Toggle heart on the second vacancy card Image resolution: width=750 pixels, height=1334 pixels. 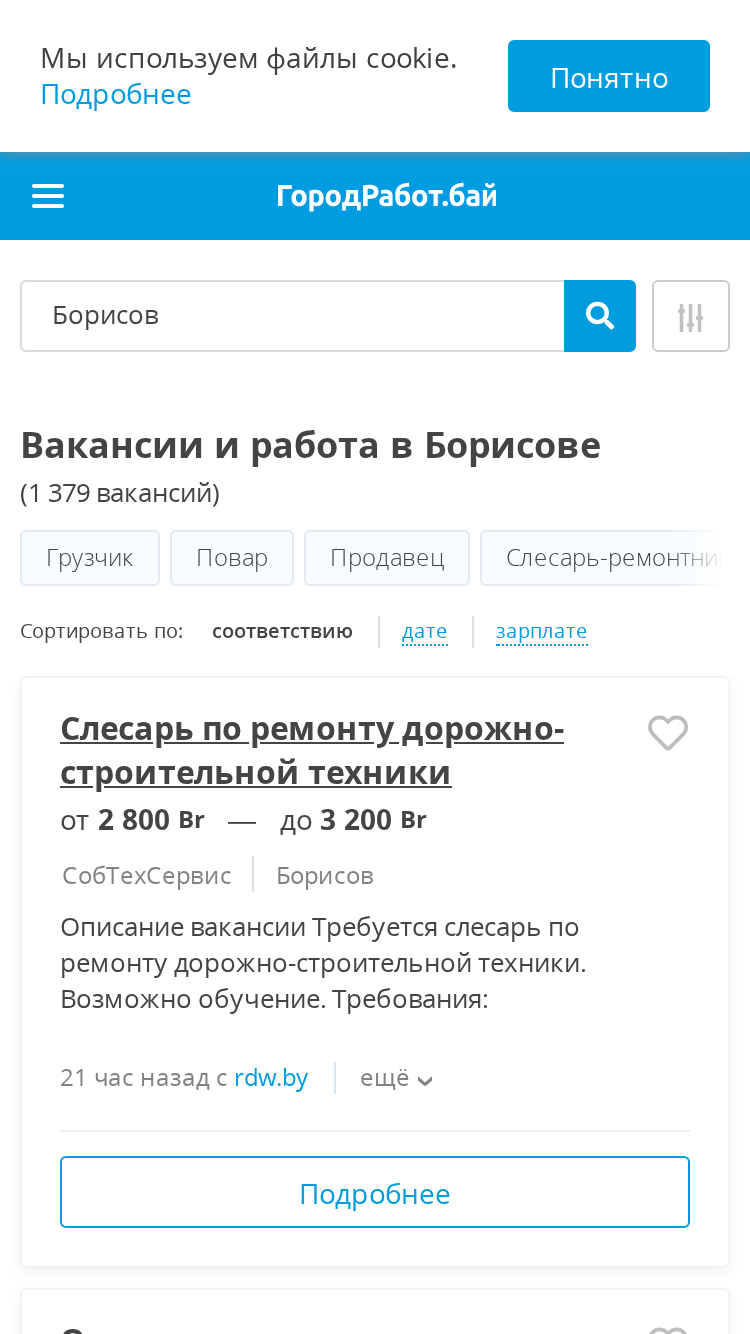(668, 1328)
